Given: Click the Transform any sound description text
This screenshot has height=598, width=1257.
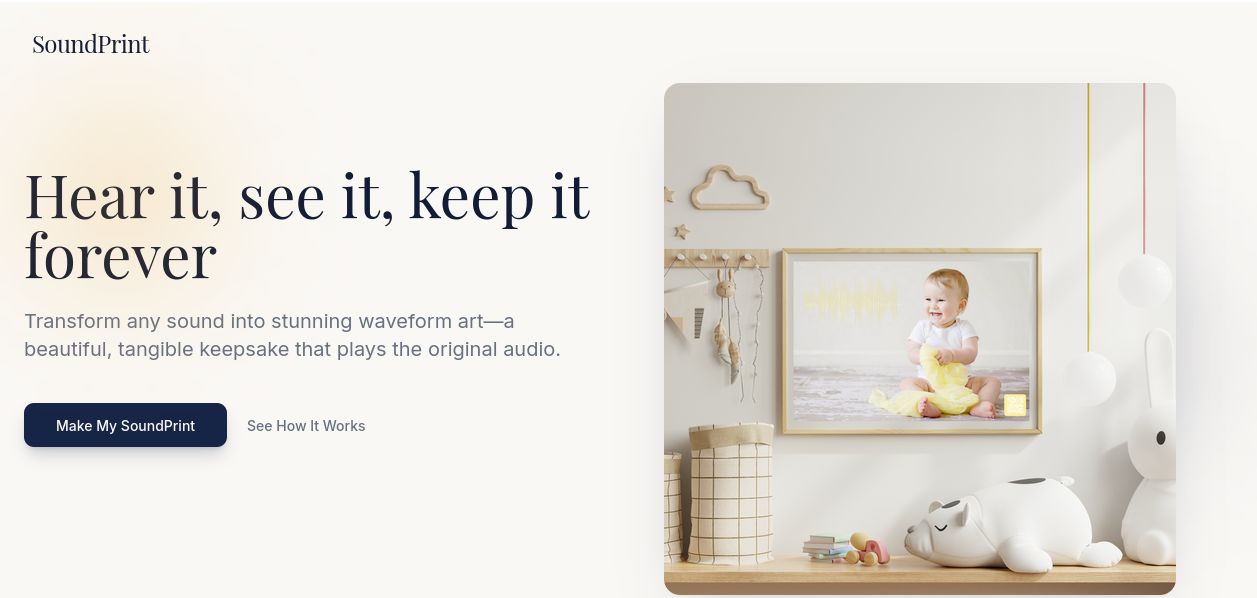Looking at the screenshot, I should (292, 336).
